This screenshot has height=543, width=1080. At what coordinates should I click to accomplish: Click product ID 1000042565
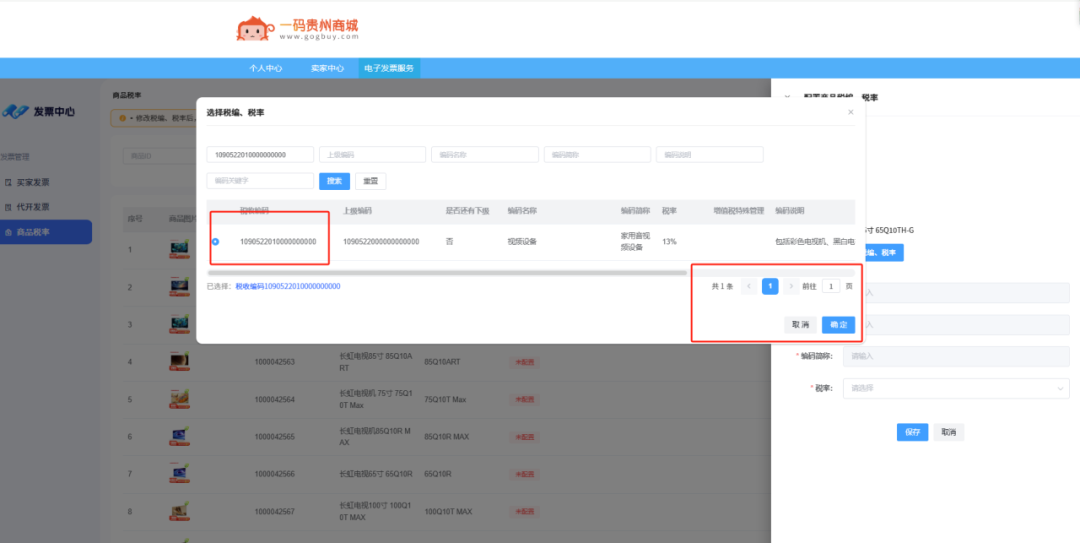274,437
